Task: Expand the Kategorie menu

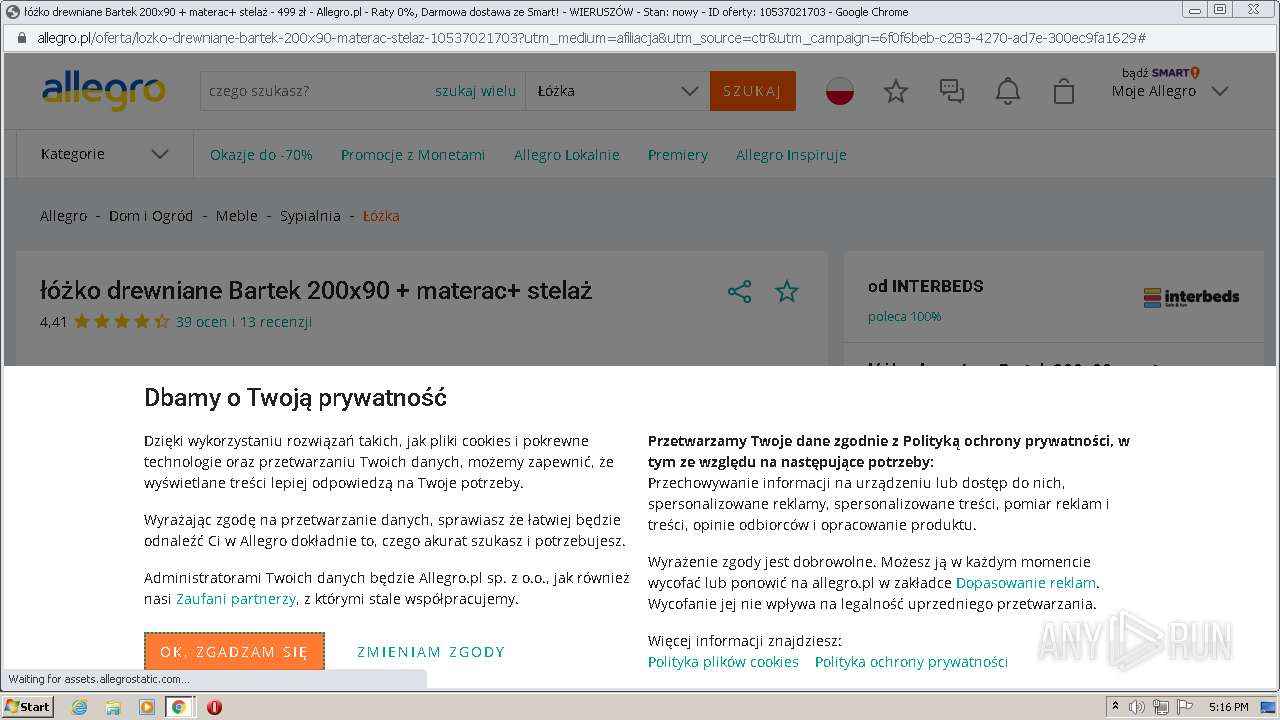Action: pos(104,154)
